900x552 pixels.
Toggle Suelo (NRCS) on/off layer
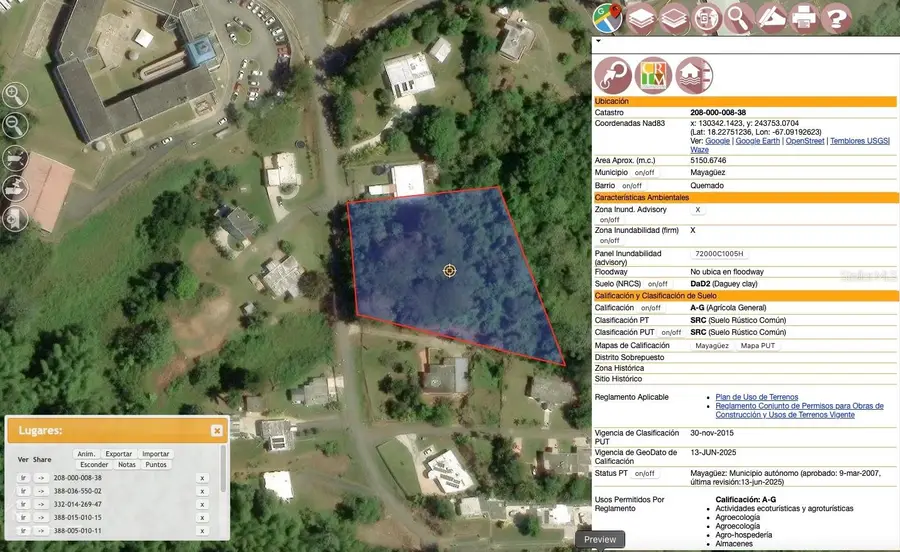(x=658, y=284)
